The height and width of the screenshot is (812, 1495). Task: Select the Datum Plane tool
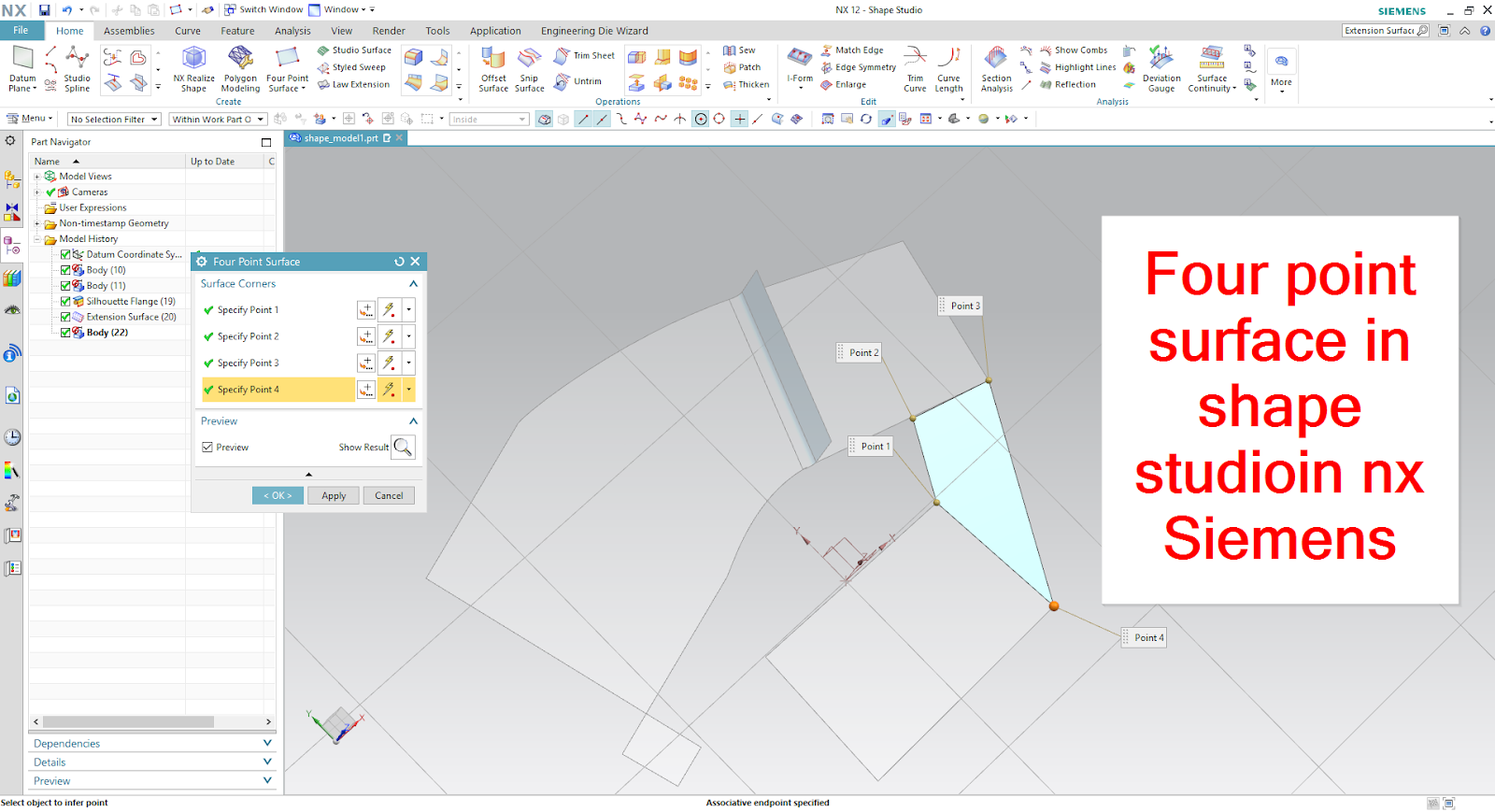click(x=22, y=69)
